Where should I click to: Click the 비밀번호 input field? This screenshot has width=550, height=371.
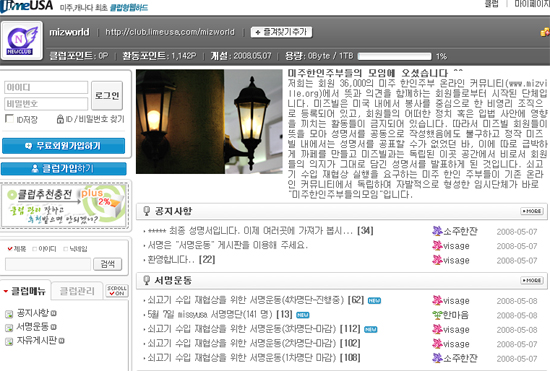[x=46, y=104]
